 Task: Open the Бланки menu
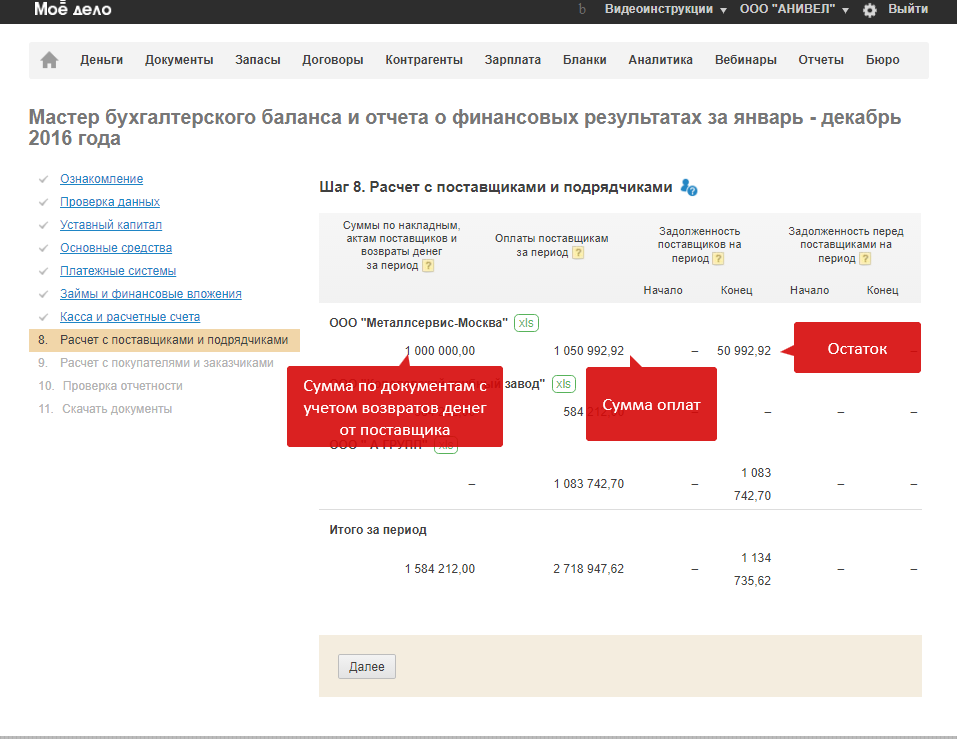tap(585, 60)
